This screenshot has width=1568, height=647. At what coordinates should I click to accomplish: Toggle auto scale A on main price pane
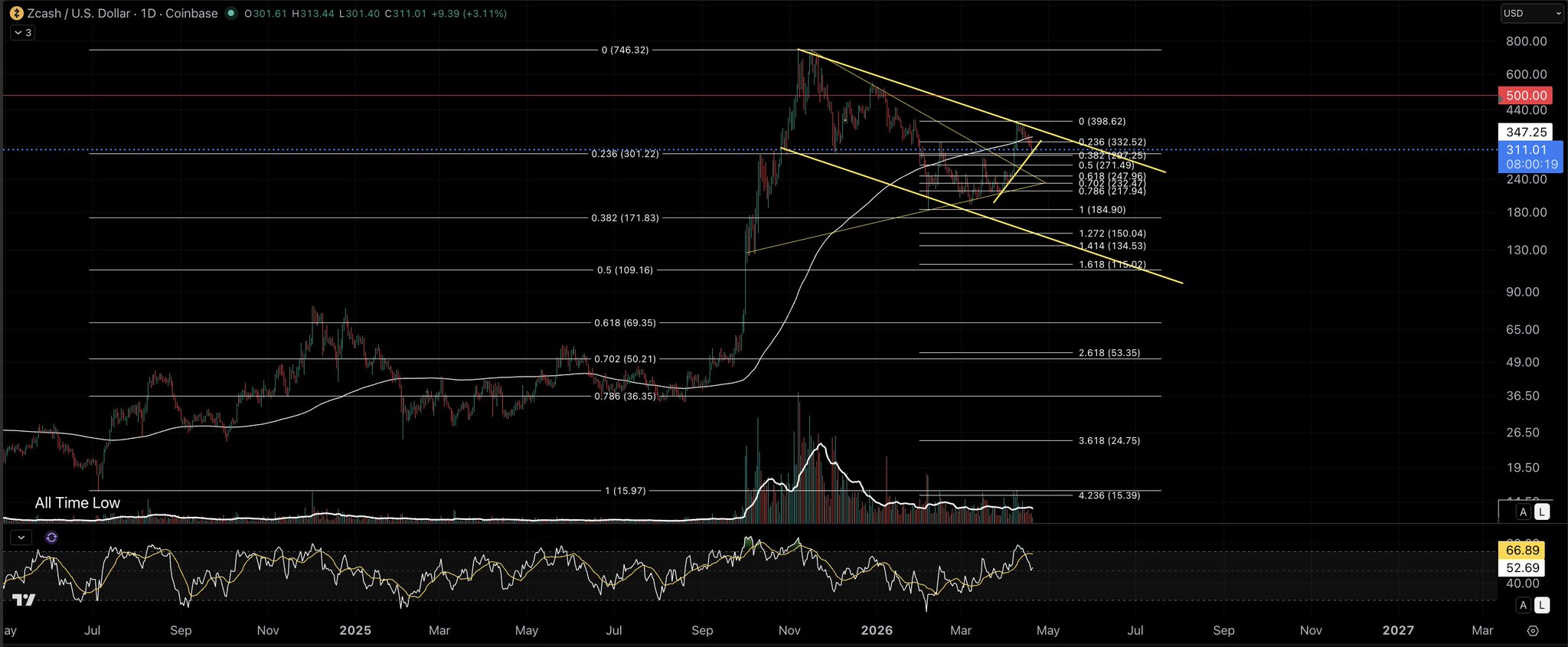tap(1524, 512)
